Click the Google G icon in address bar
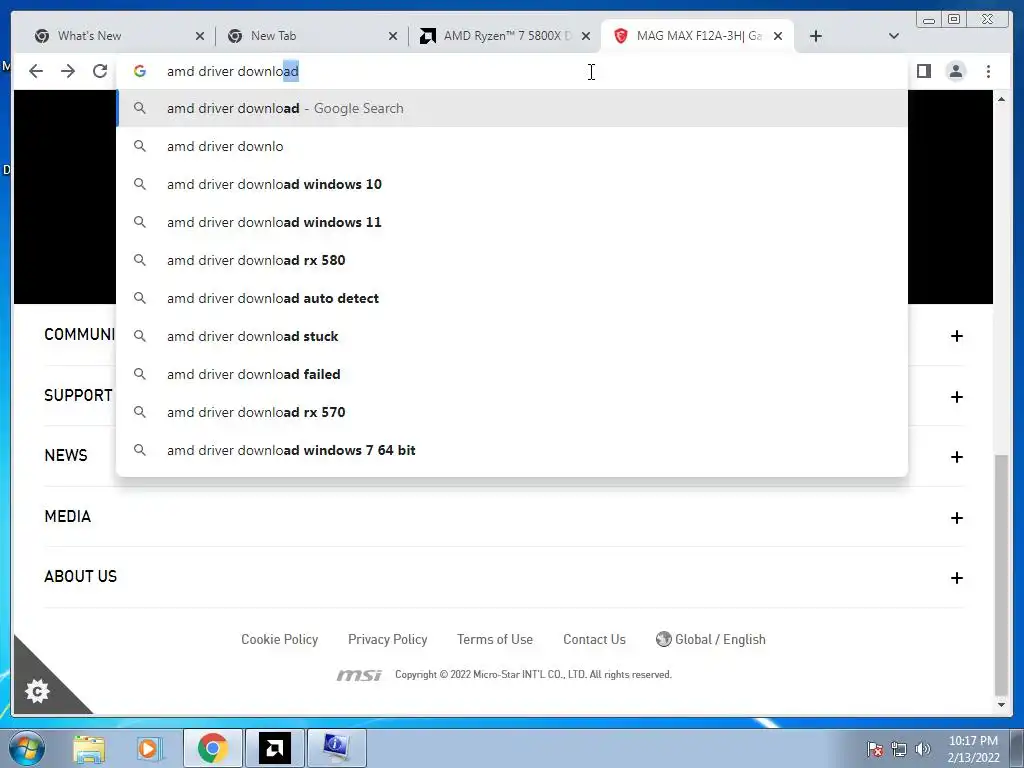The height and width of the screenshot is (768, 1024). pyautogui.click(x=140, y=71)
